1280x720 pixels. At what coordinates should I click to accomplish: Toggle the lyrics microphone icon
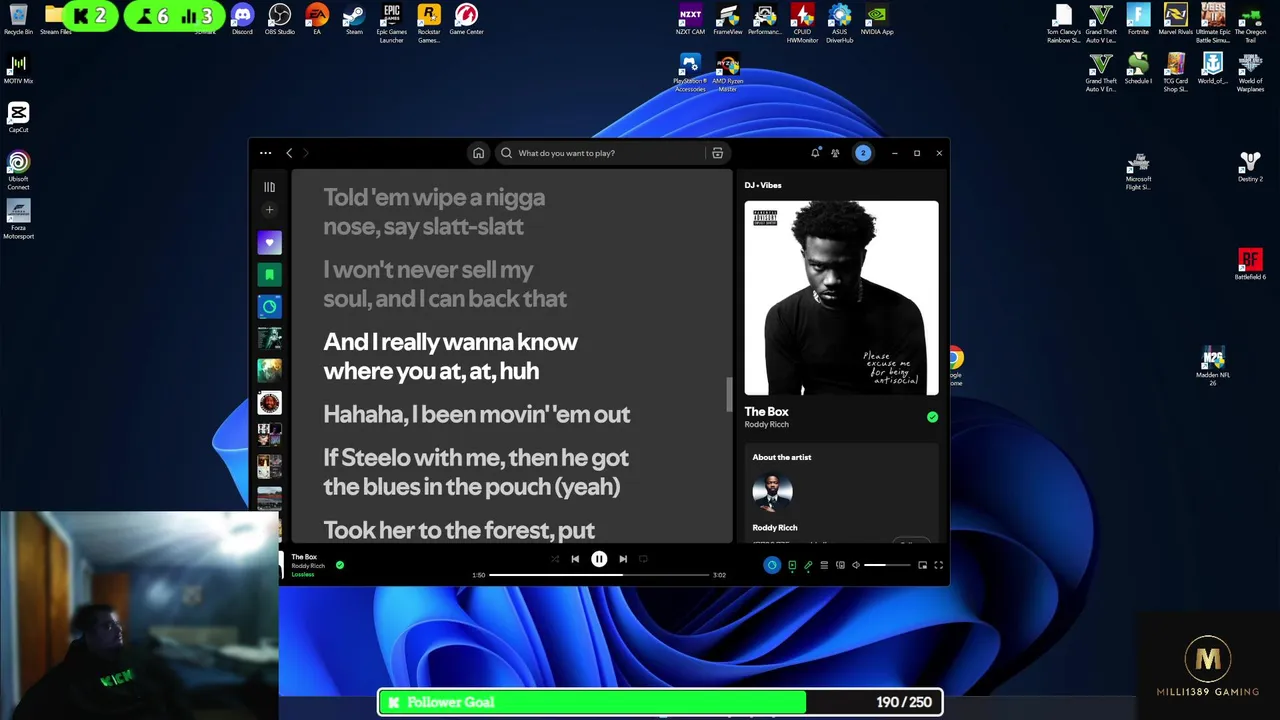pyautogui.click(x=808, y=565)
